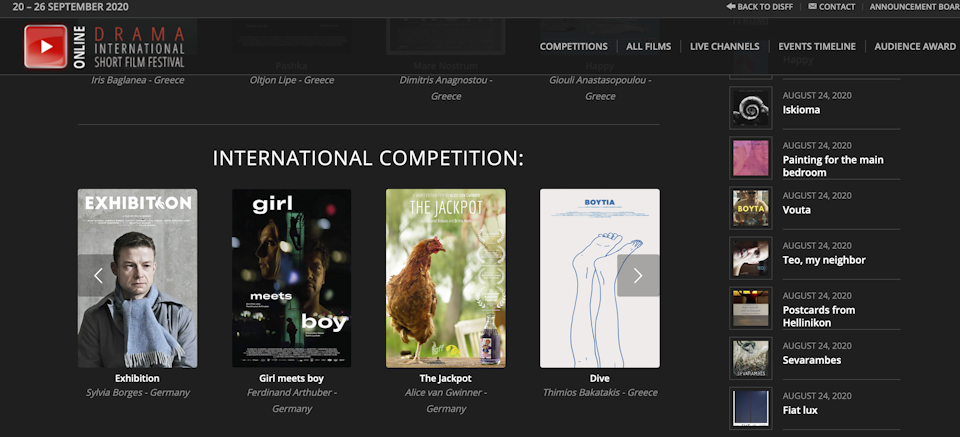Open Events Timeline menu item
The width and height of the screenshot is (960, 437).
tap(817, 47)
